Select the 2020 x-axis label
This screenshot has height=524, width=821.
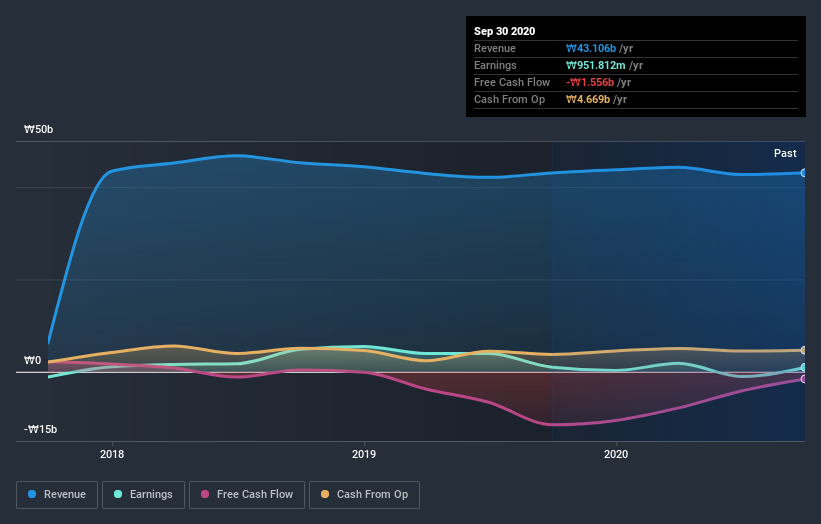(x=616, y=454)
